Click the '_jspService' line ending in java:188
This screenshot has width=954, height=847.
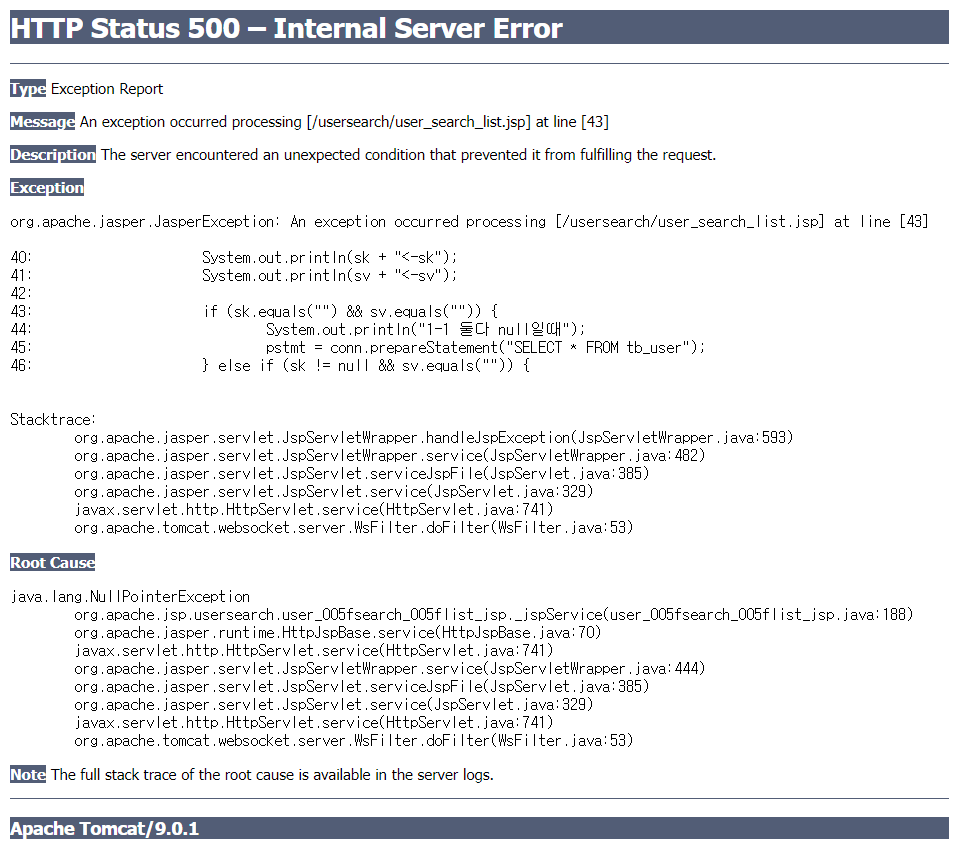tap(494, 615)
